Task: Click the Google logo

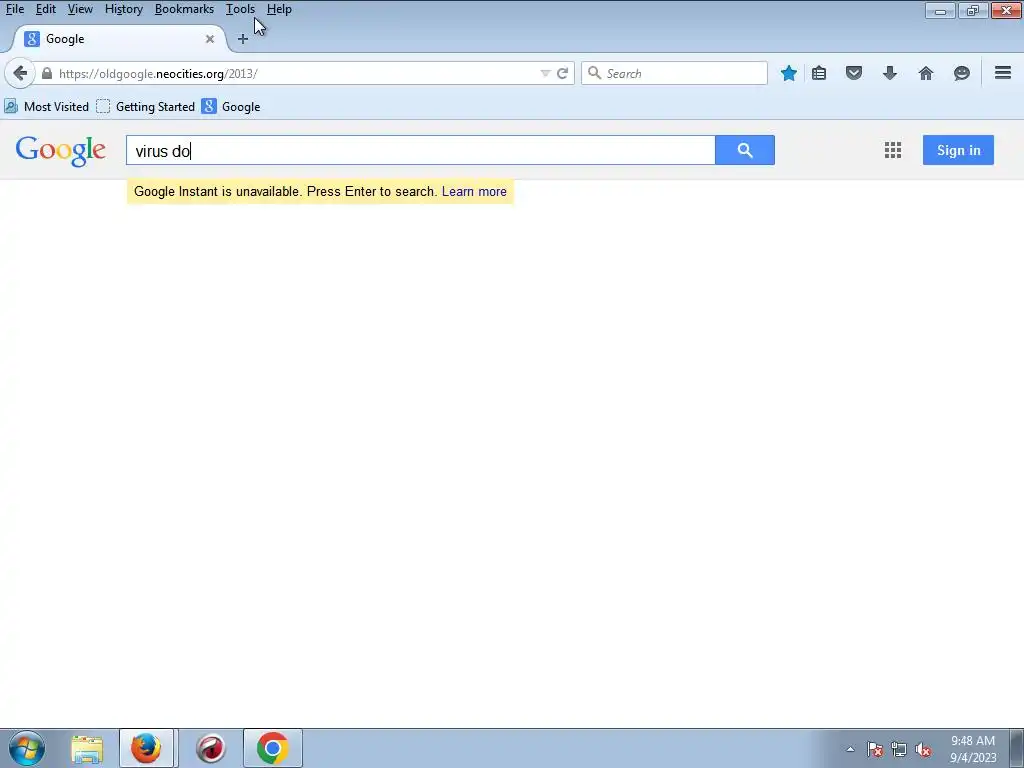Action: point(60,151)
